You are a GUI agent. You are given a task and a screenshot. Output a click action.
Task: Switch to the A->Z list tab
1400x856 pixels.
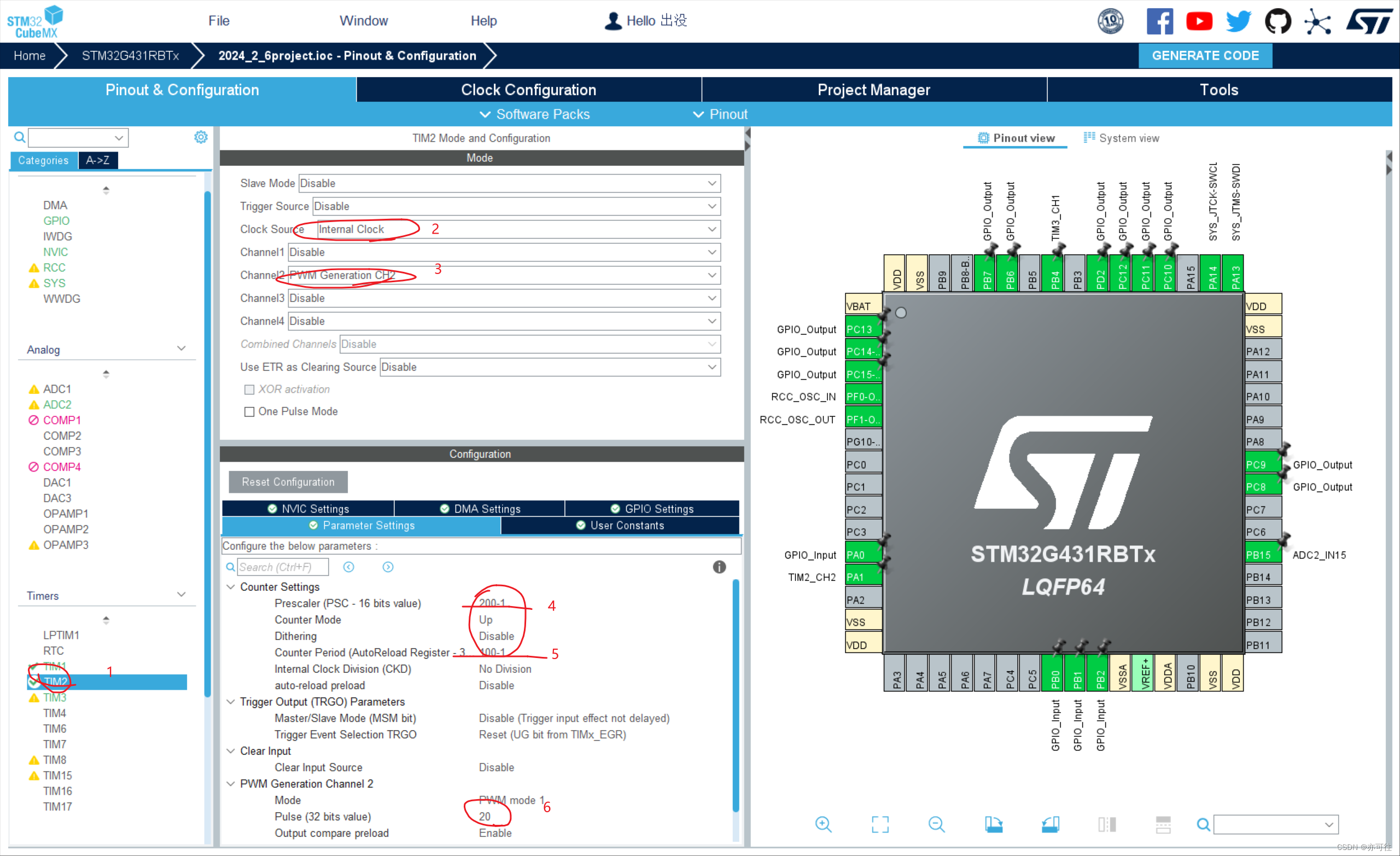point(98,160)
